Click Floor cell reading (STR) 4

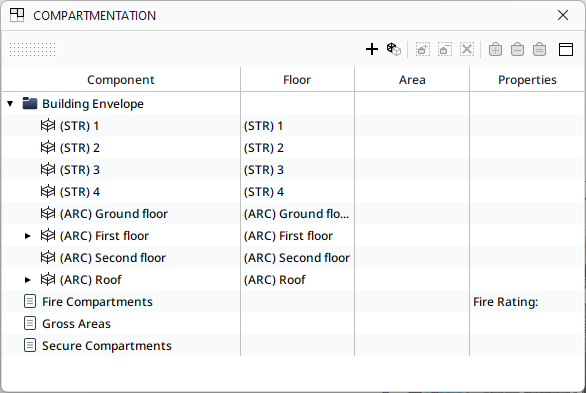(x=297, y=192)
